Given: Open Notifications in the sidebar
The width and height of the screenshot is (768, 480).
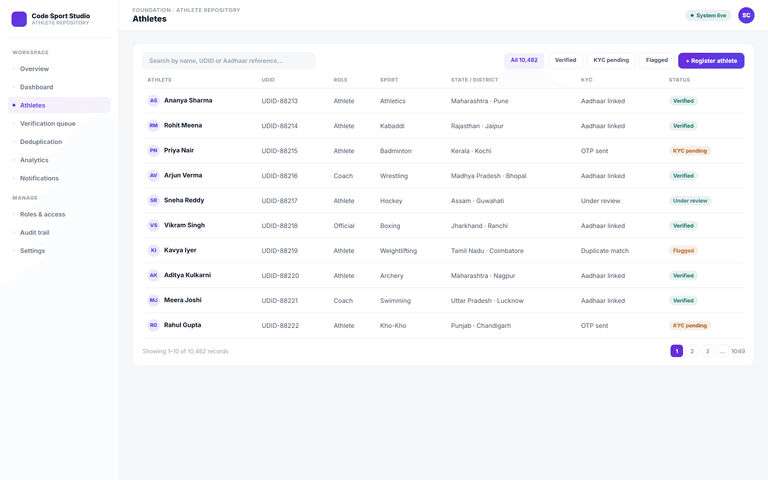Looking at the screenshot, I should click(x=59, y=178).
